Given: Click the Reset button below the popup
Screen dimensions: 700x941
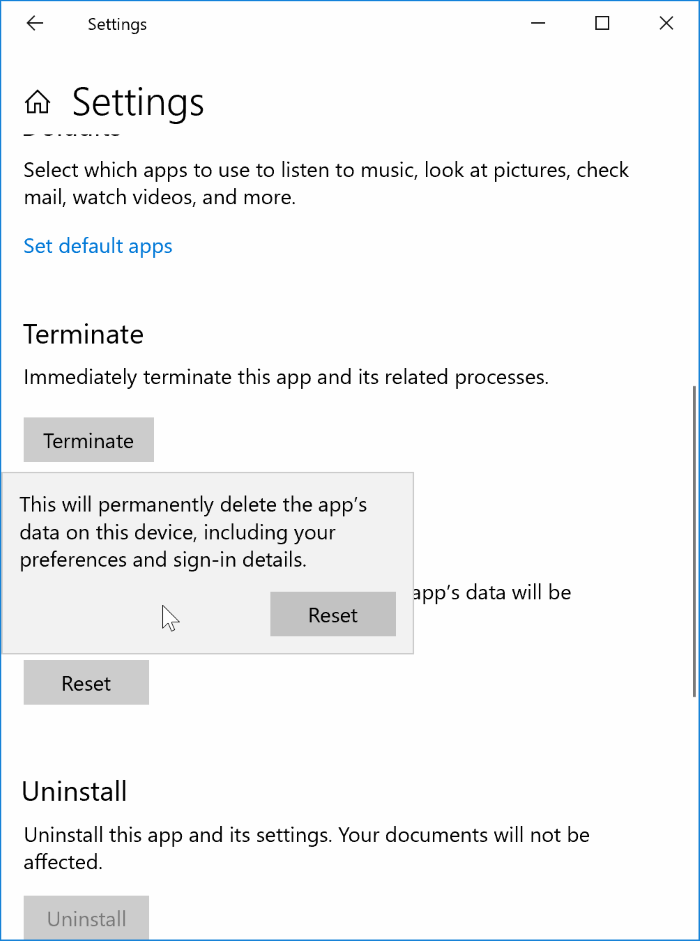Looking at the screenshot, I should click(x=86, y=683).
